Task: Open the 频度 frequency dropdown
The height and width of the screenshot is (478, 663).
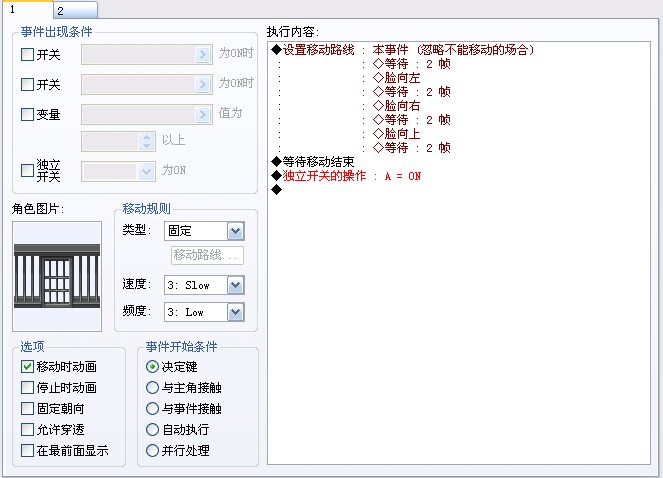Action: point(236,313)
